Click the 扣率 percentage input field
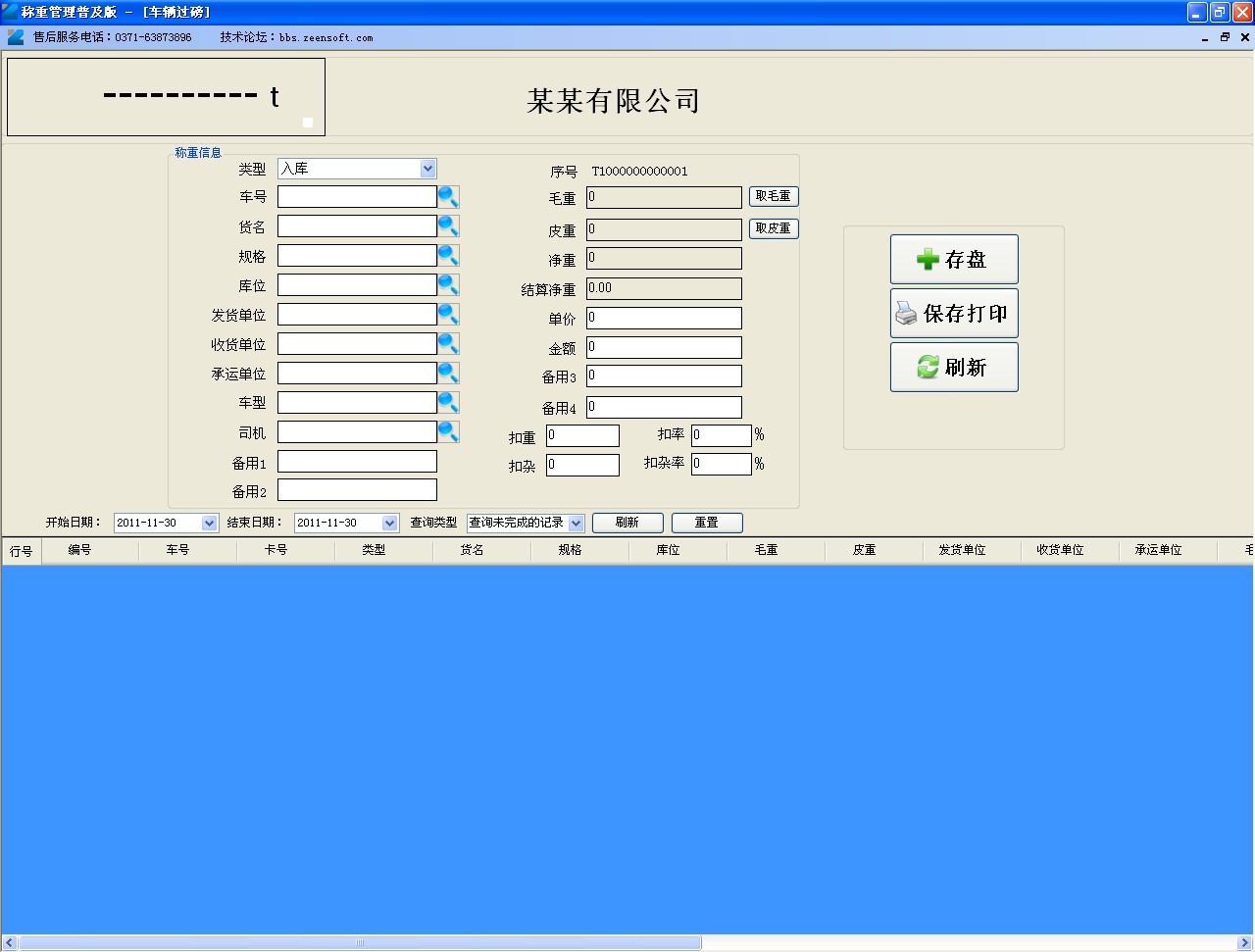 click(722, 435)
